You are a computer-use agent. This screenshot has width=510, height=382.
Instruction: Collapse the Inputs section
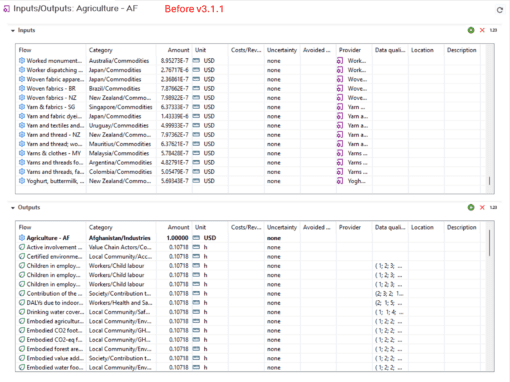click(13, 31)
